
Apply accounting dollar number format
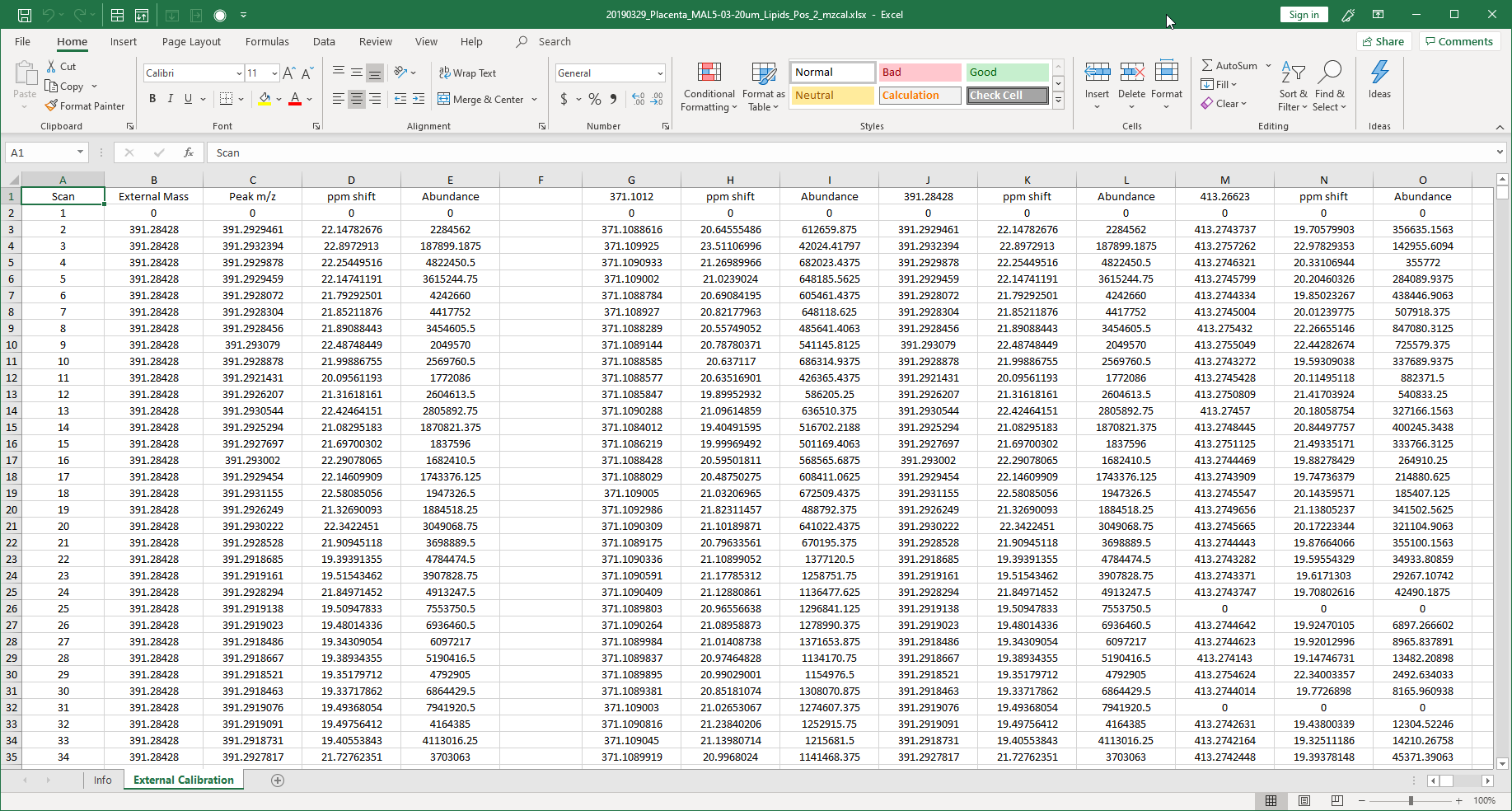tap(564, 99)
